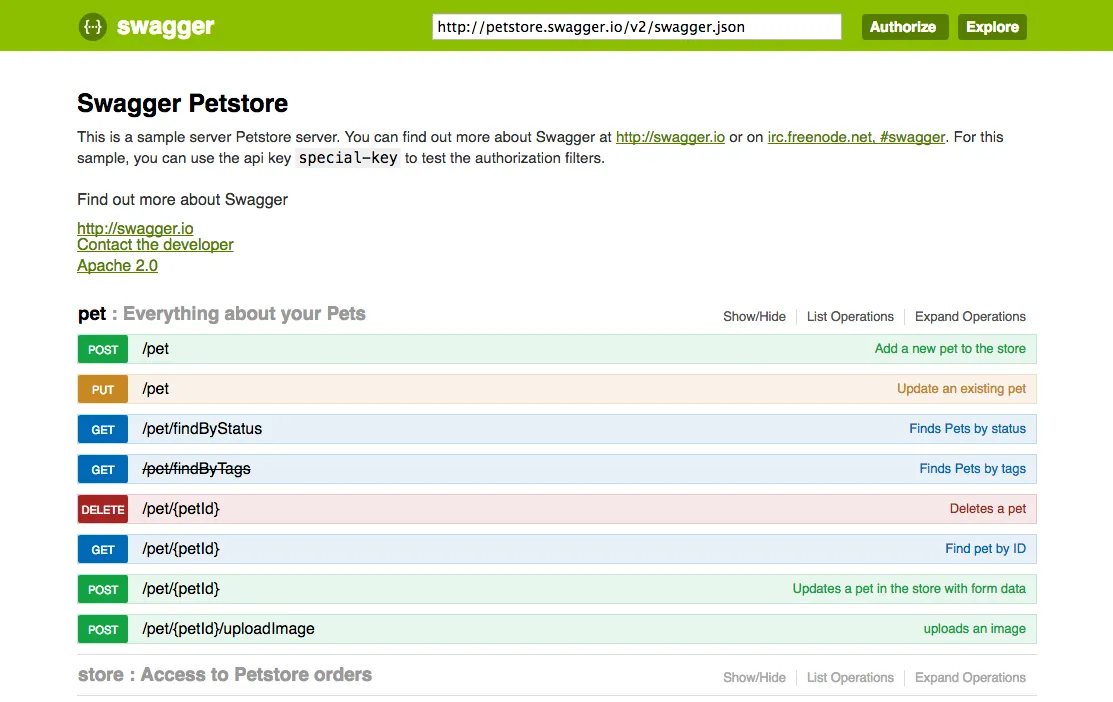The width and height of the screenshot is (1113, 702).
Task: Click 'Add a new pet to the store'
Action: tap(950, 349)
